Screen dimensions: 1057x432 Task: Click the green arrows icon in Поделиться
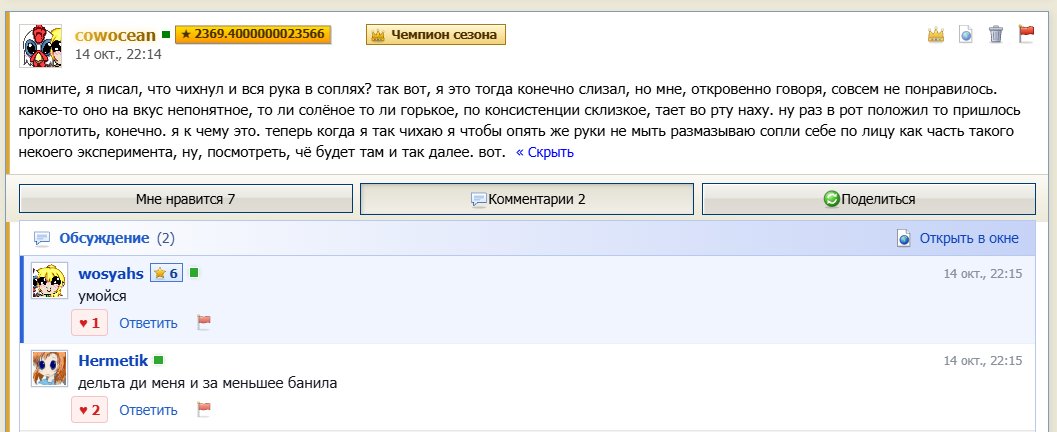coord(832,199)
